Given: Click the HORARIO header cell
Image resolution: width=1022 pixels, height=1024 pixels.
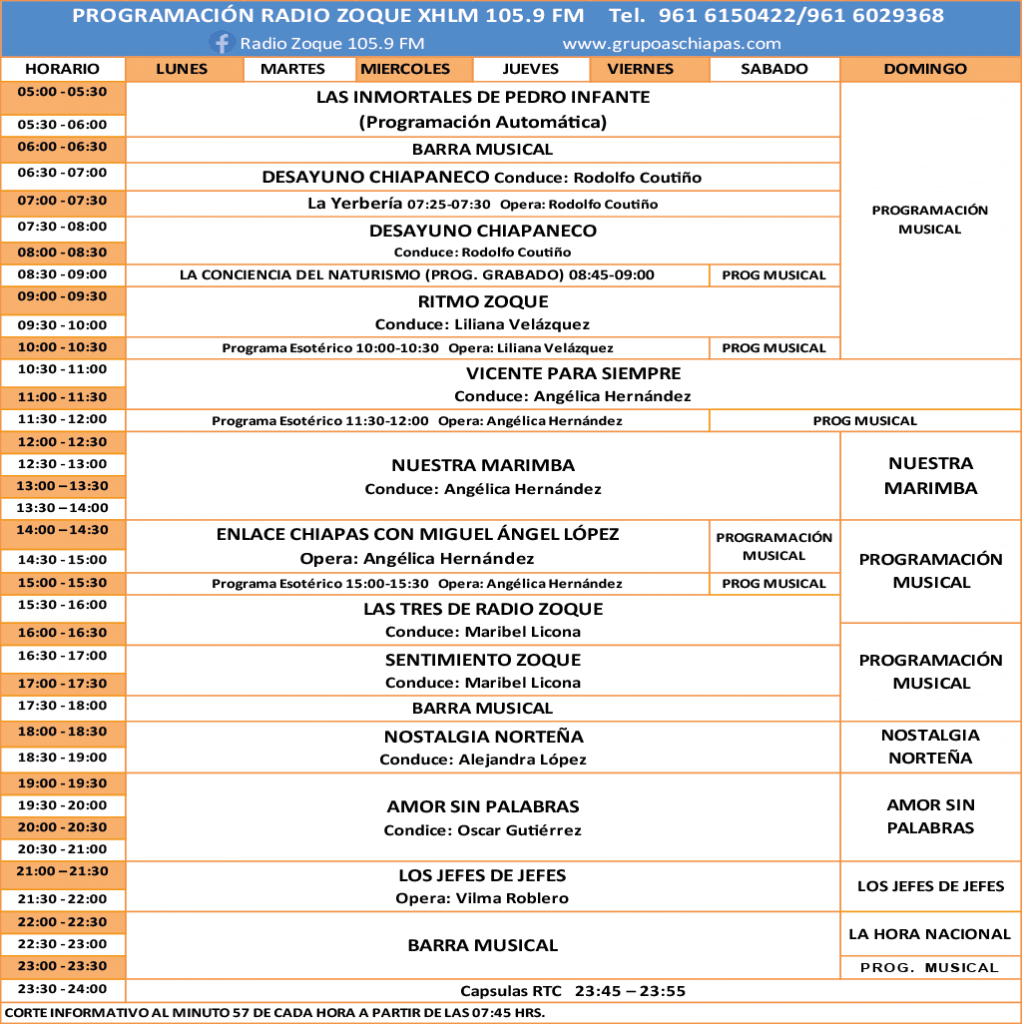Looking at the screenshot, I should point(63,69).
